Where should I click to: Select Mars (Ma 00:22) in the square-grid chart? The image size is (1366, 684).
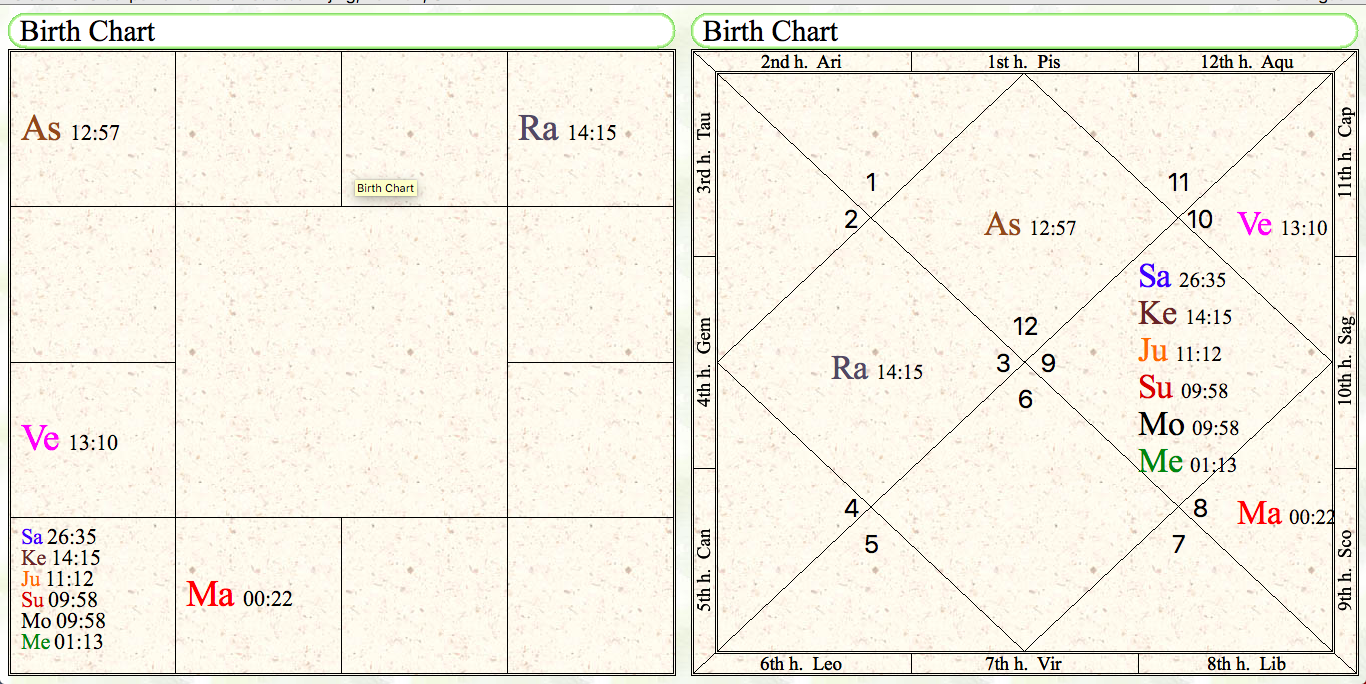[238, 596]
